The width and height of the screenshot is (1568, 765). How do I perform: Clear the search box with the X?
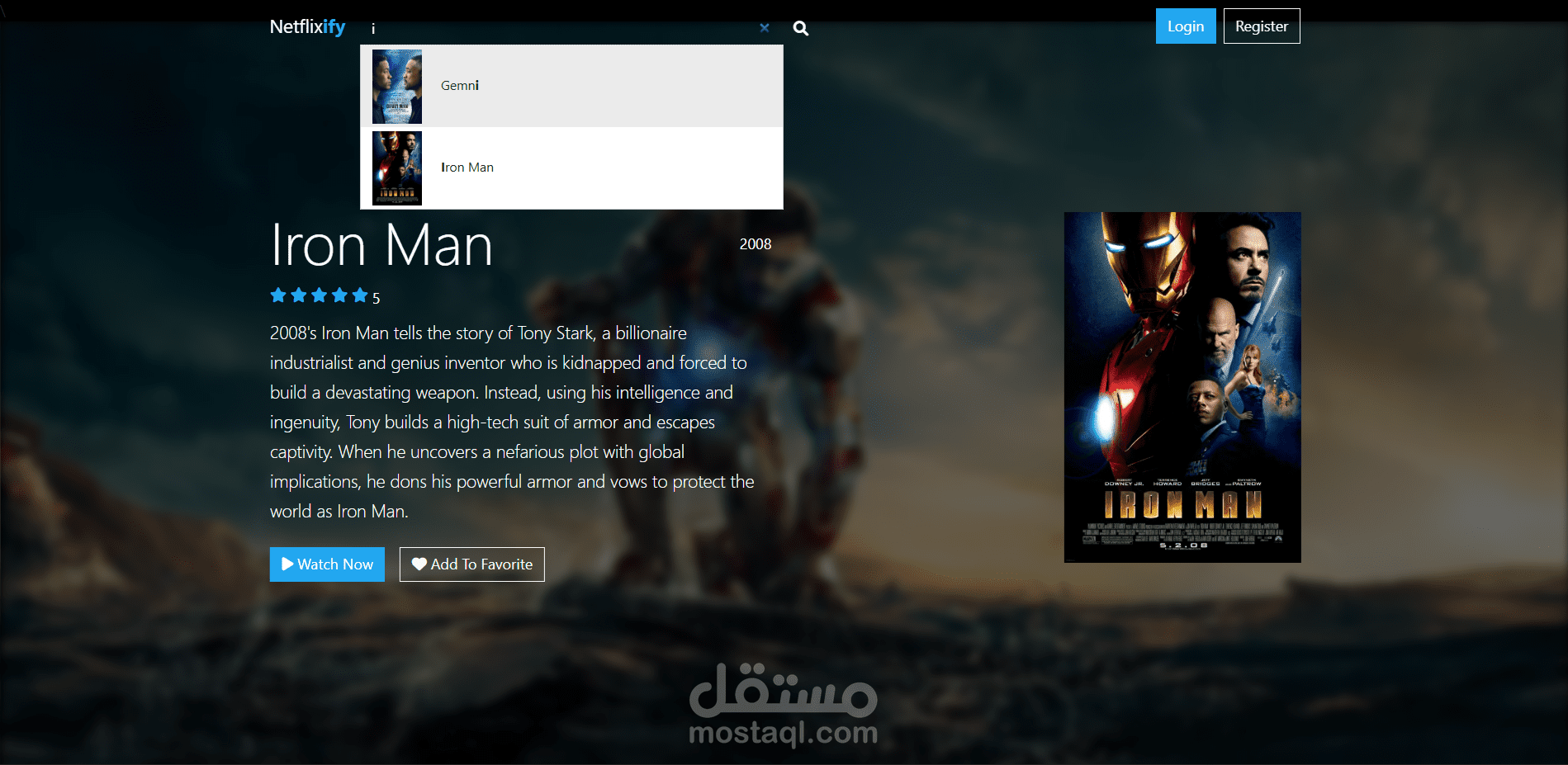[x=765, y=28]
